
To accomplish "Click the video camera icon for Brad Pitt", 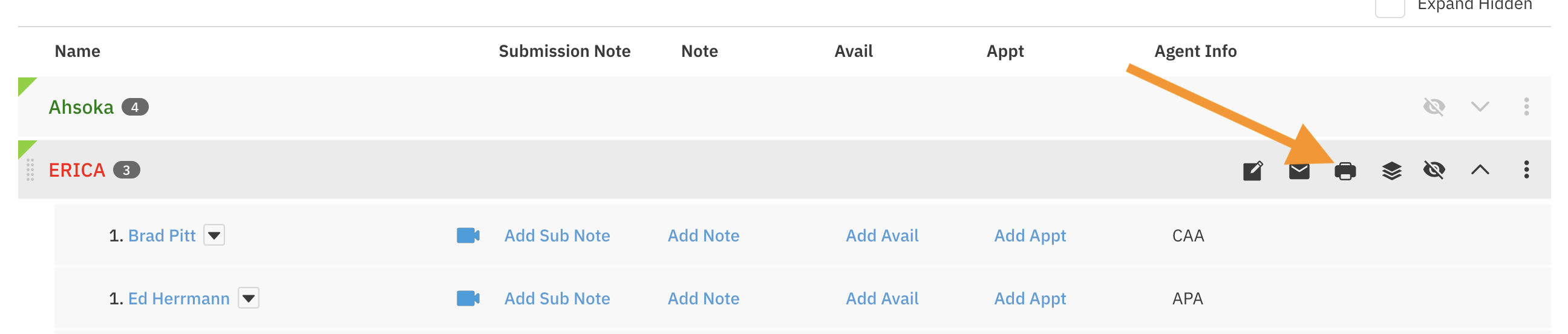I will [468, 235].
